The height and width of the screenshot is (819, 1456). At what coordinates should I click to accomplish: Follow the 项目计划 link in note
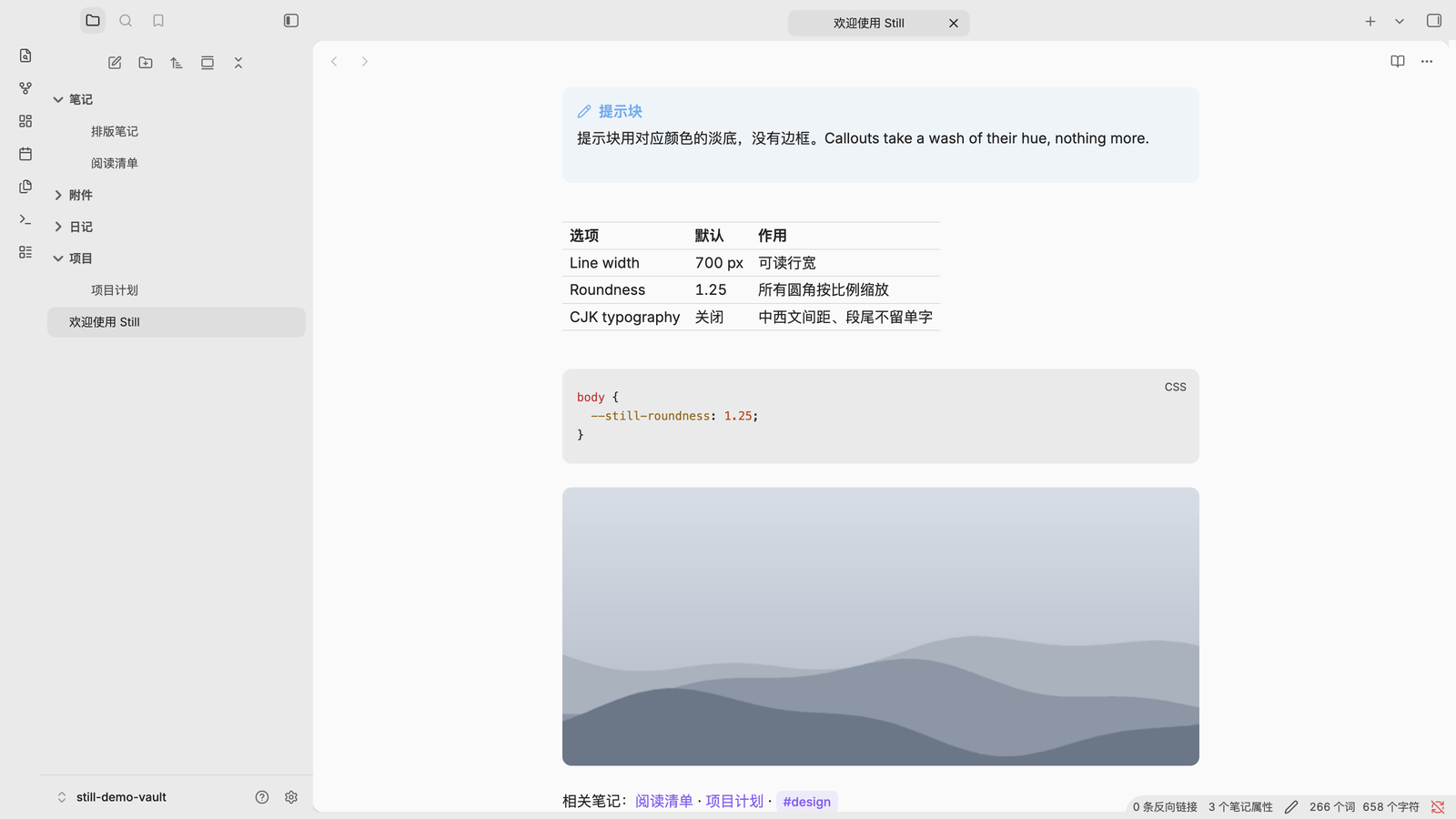tap(734, 802)
